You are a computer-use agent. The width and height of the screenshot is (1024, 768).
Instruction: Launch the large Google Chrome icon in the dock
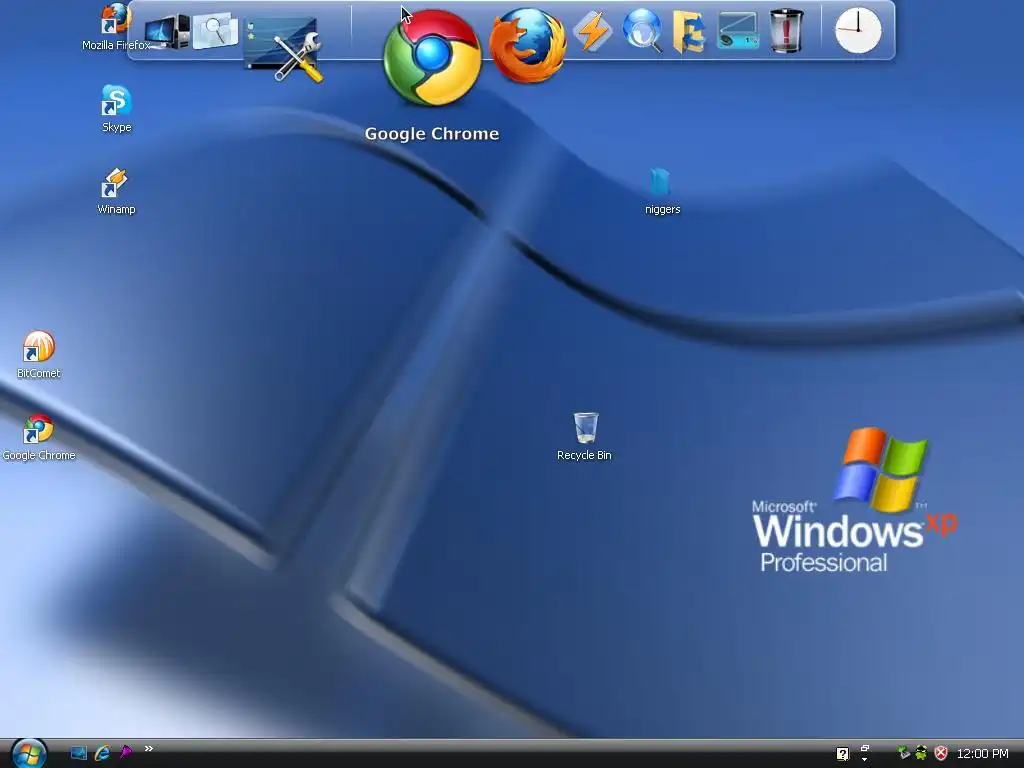pyautogui.click(x=432, y=57)
